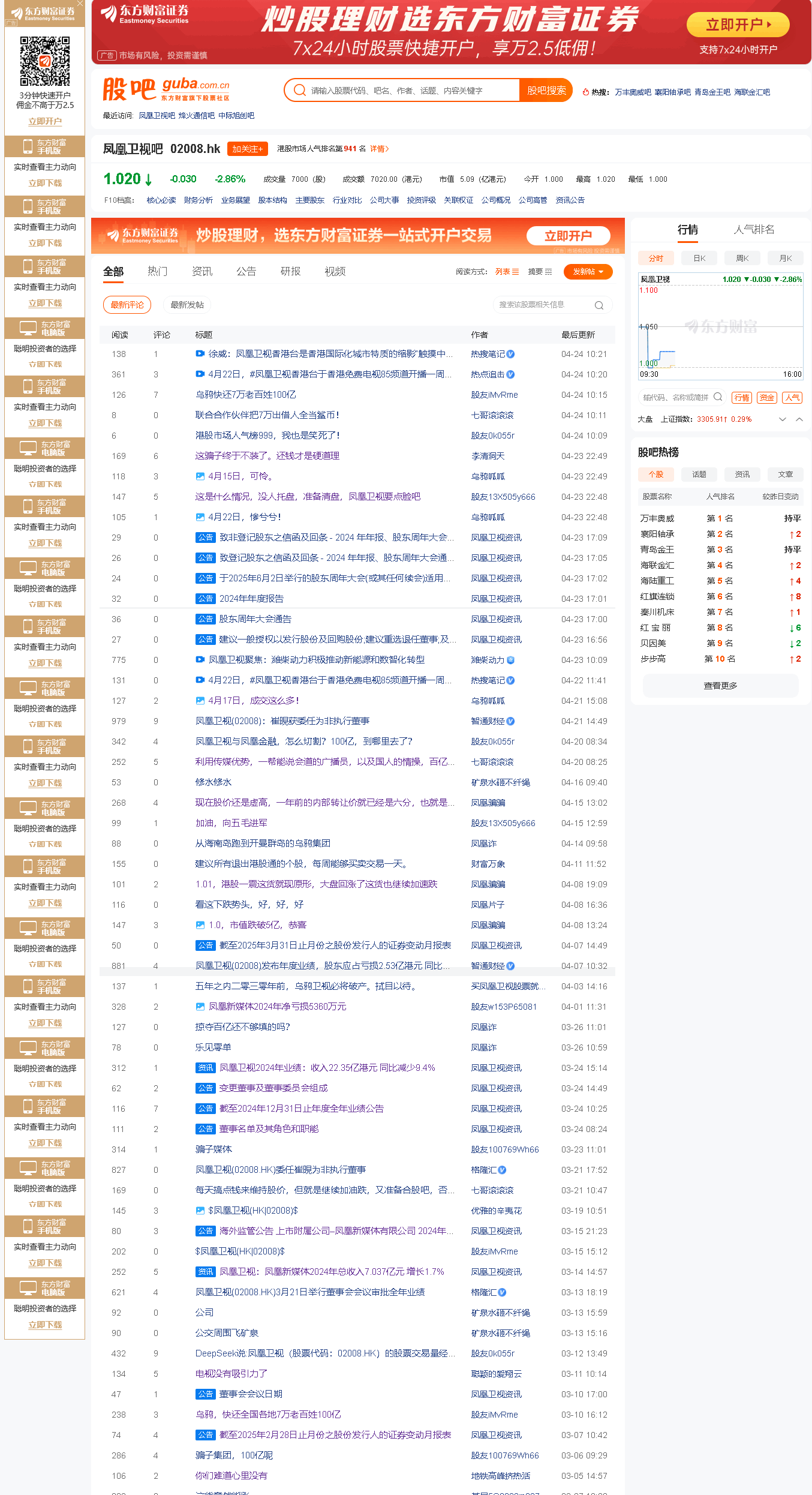Open the 发新帖 dropdown
The width and height of the screenshot is (812, 1495).
588,272
